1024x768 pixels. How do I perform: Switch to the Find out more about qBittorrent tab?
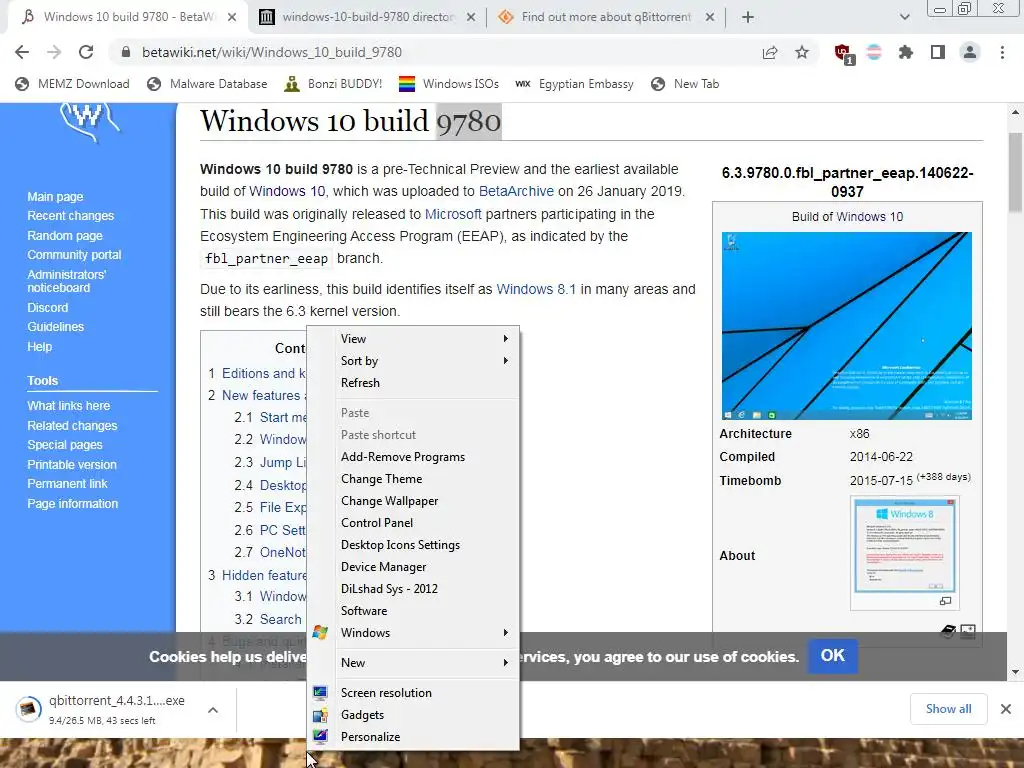(x=605, y=17)
